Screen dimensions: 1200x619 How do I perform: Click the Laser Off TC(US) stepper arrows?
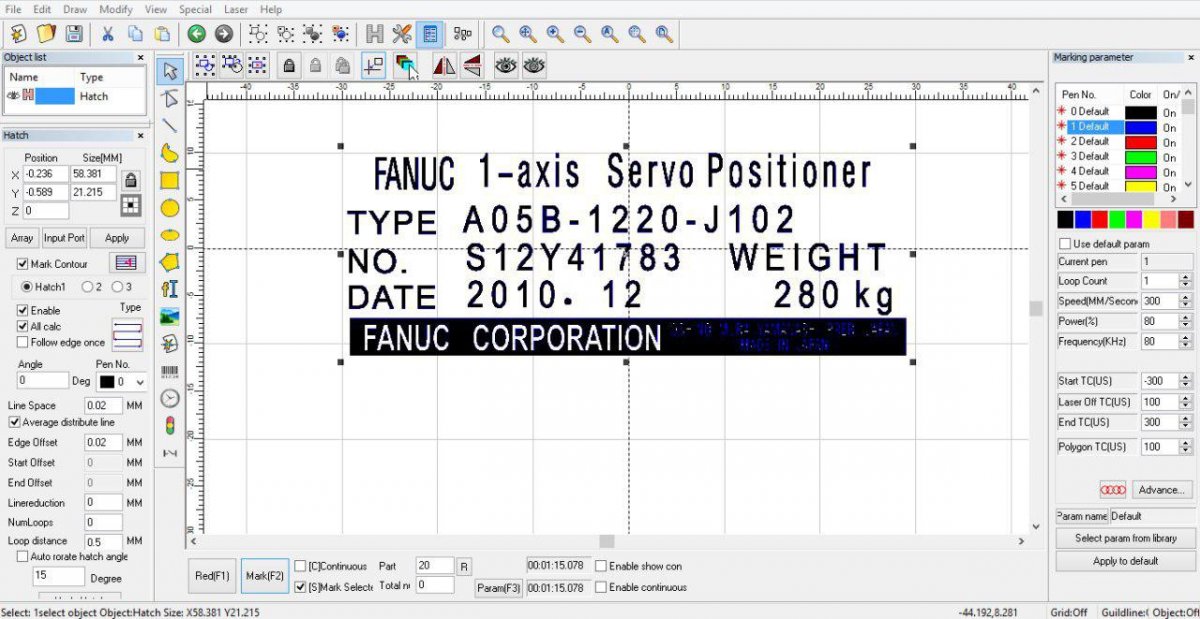[x=1186, y=402]
